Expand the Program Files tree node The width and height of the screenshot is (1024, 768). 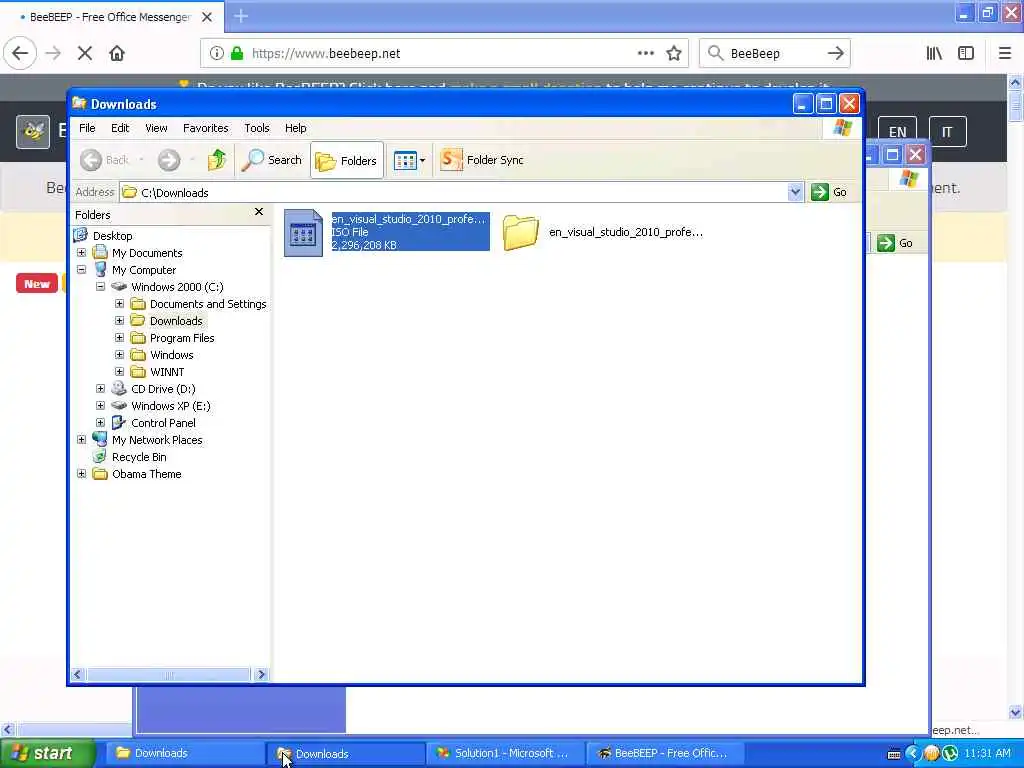[120, 338]
